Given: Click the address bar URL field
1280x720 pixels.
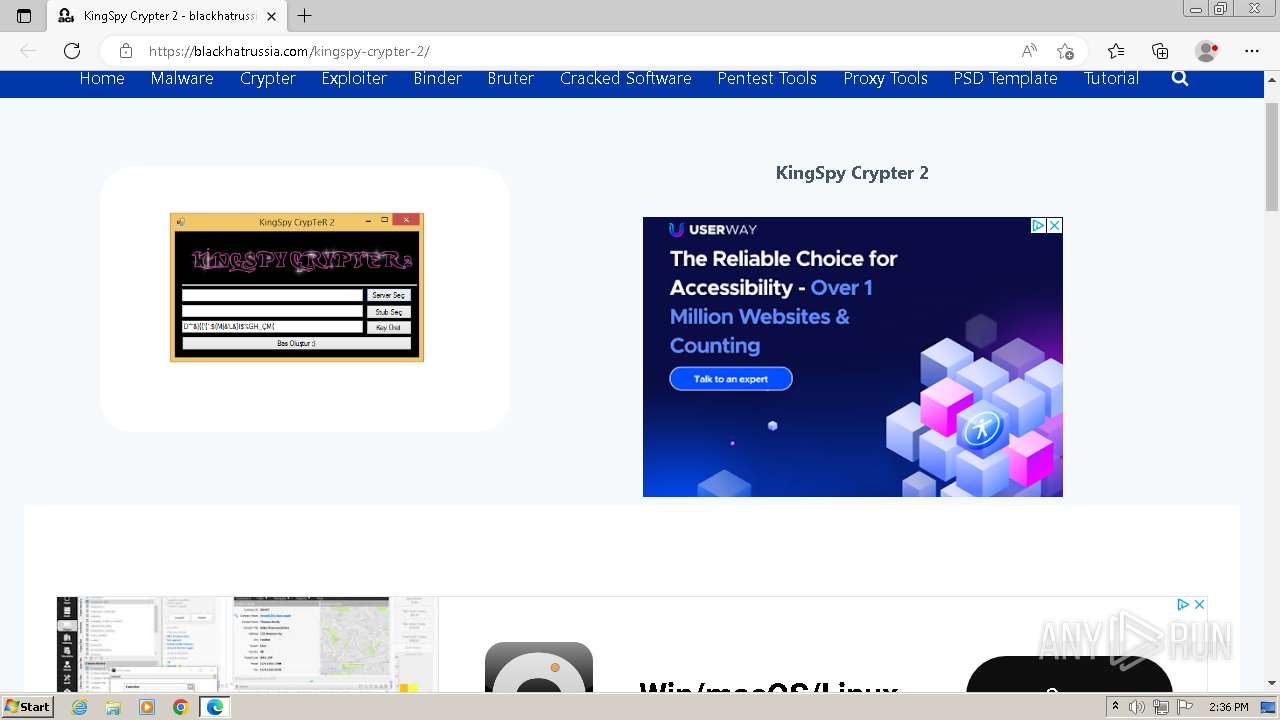Looking at the screenshot, I should (x=580, y=51).
